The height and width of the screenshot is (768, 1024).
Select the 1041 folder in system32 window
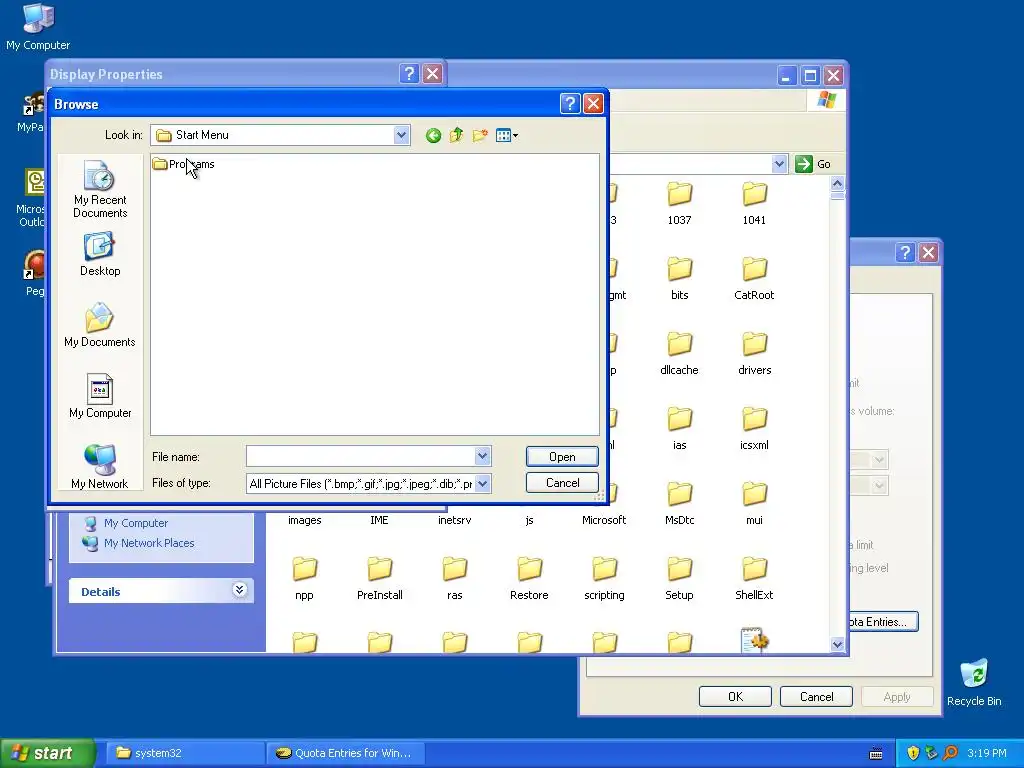(754, 203)
